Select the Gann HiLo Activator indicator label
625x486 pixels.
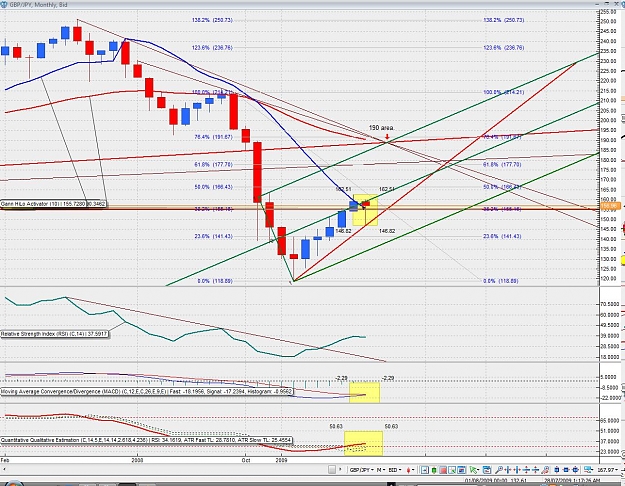coord(53,204)
